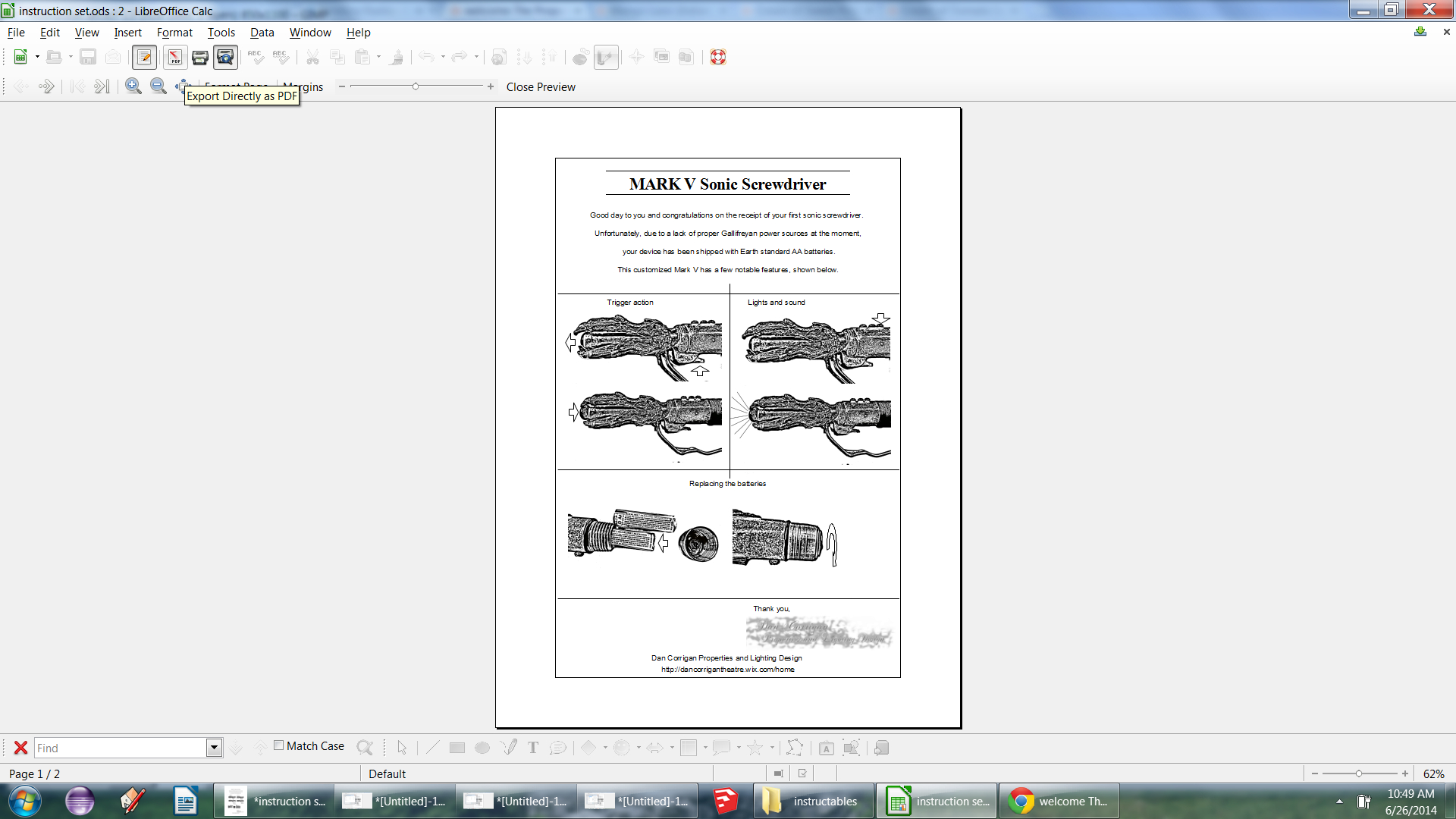Open the Format menu
This screenshot has width=1456, height=819.
coord(174,33)
